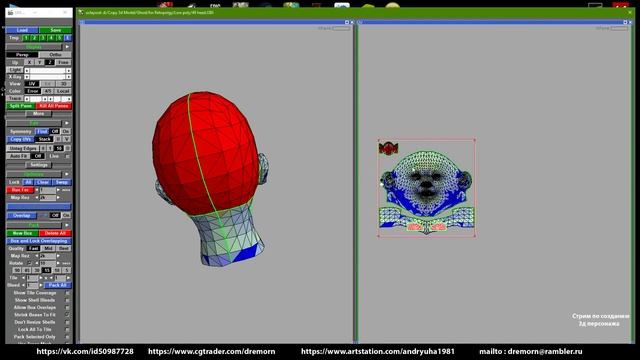The width and height of the screenshot is (640, 360).
Task: Click Lock Swap button
Action: 62,182
